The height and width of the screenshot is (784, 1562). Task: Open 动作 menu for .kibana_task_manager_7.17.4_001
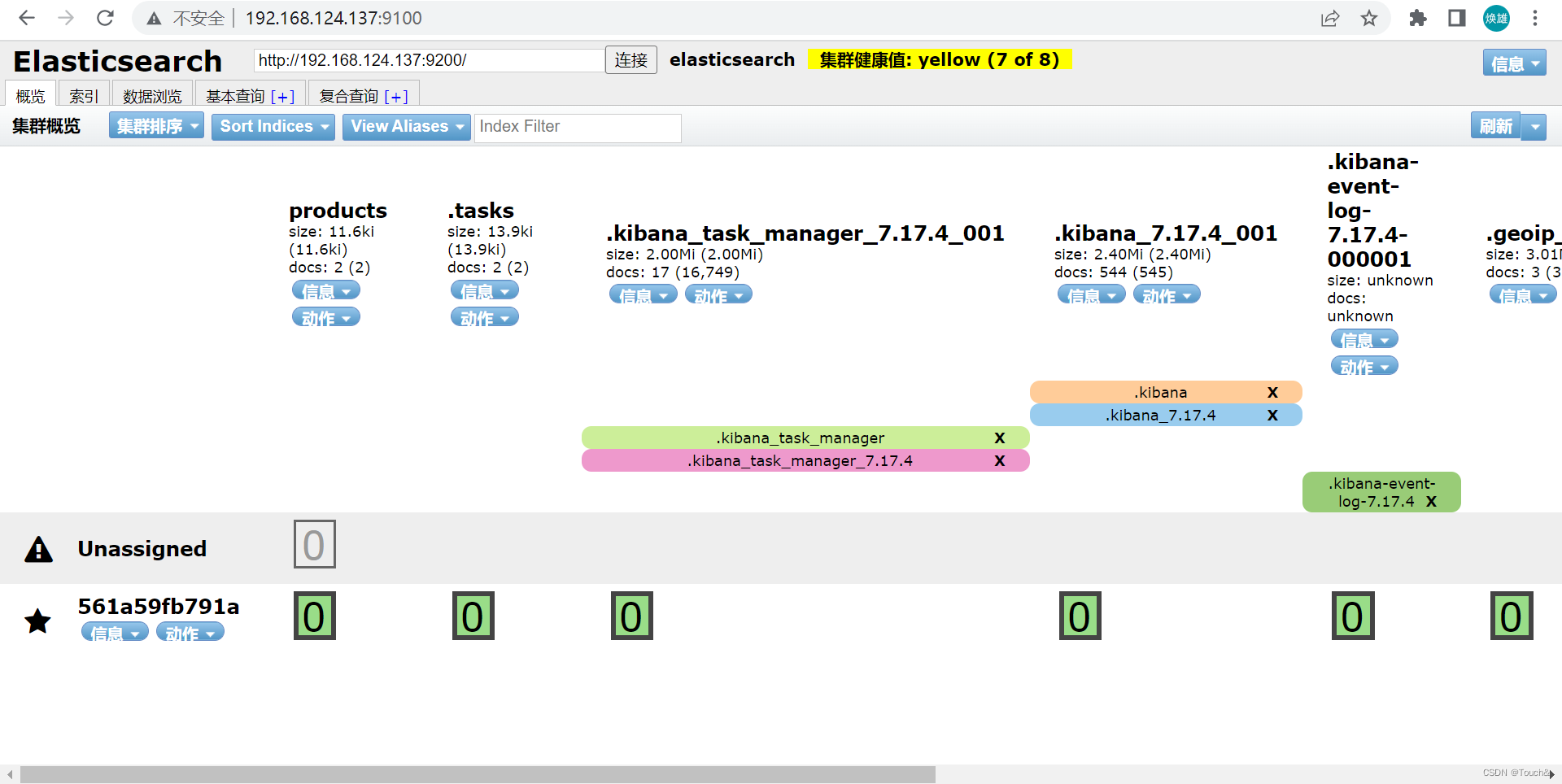tap(718, 294)
